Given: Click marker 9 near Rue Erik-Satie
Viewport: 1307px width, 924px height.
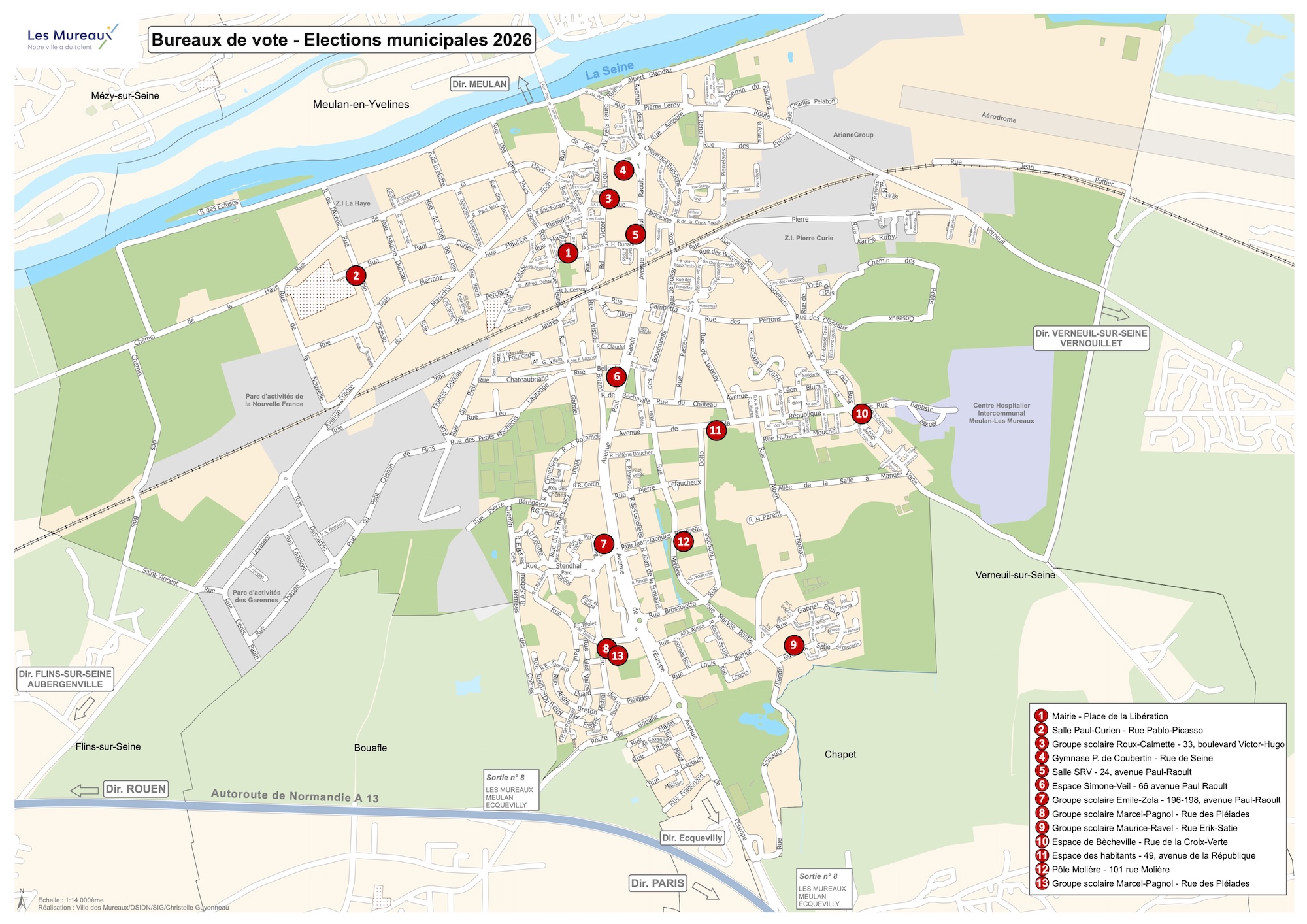Looking at the screenshot, I should (793, 645).
